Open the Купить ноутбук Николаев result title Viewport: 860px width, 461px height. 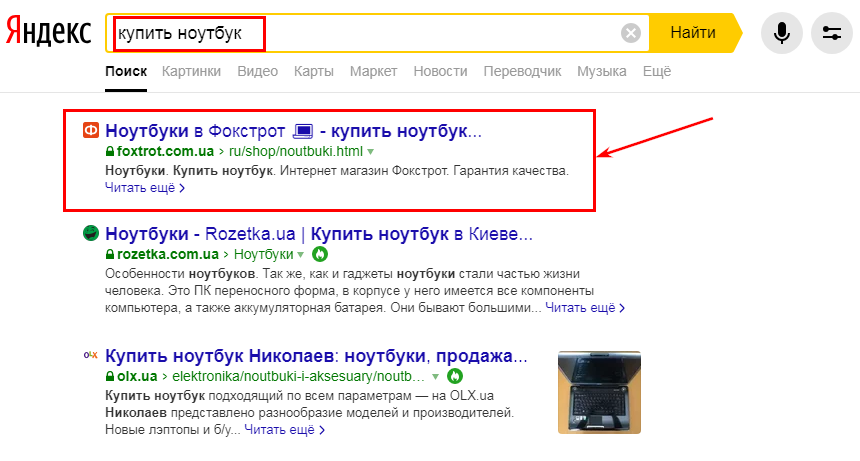pyautogui.click(x=316, y=356)
